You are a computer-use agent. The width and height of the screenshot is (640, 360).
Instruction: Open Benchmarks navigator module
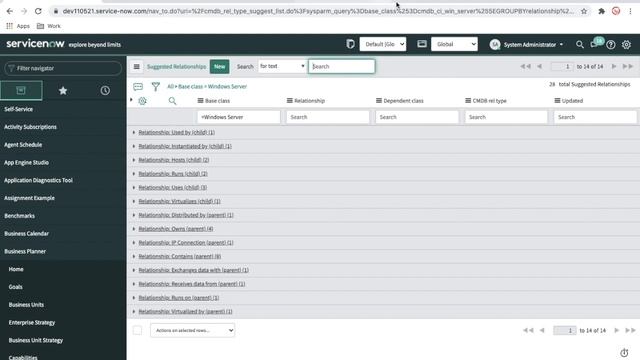coord(19,216)
